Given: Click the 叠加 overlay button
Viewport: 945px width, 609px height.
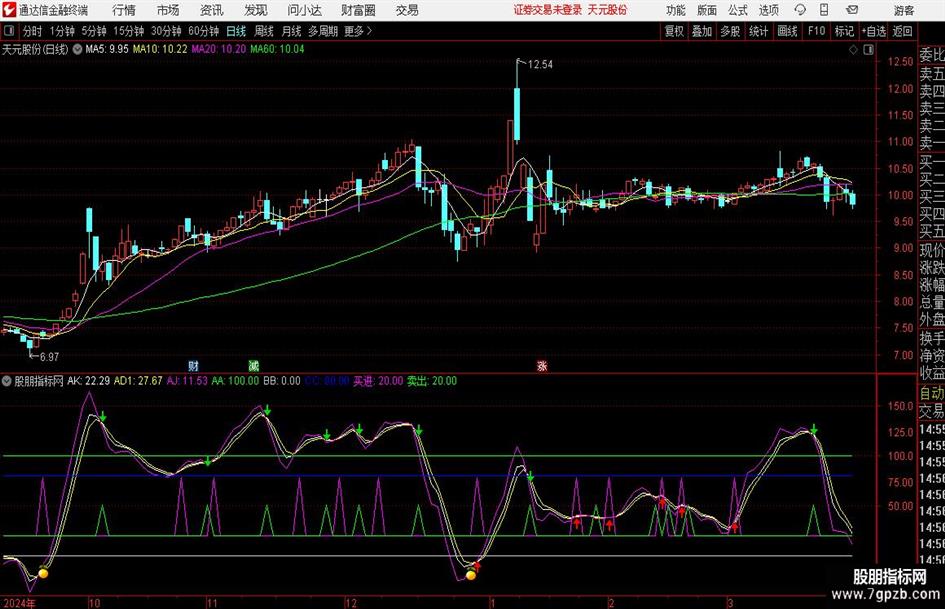Looking at the screenshot, I should click(x=702, y=31).
